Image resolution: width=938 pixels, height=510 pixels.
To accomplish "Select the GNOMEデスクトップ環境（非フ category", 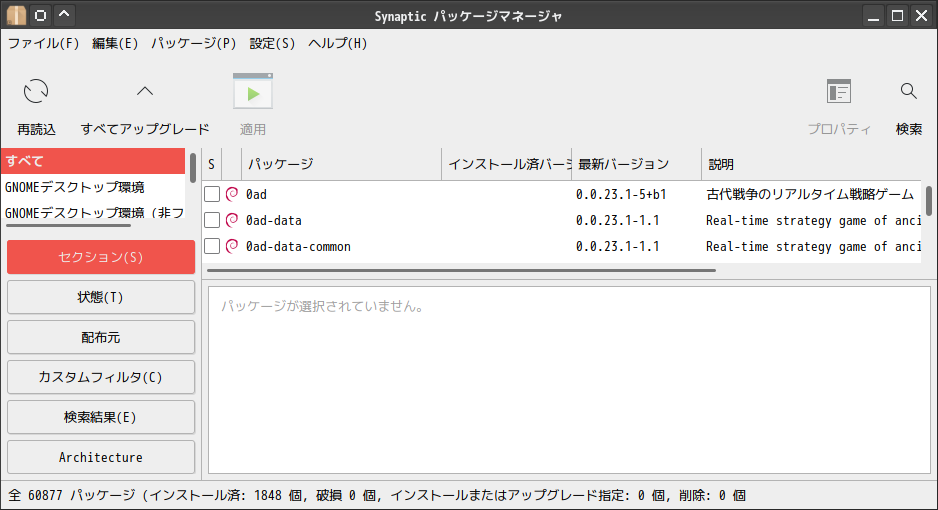I will [93, 213].
